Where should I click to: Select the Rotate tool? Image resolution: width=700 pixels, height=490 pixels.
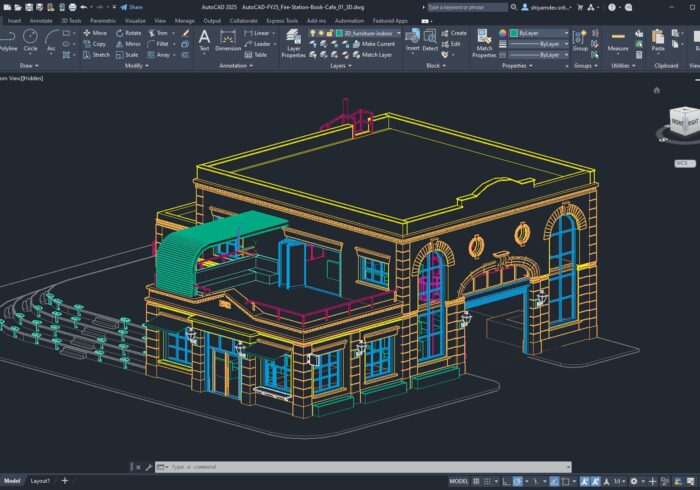tap(128, 33)
